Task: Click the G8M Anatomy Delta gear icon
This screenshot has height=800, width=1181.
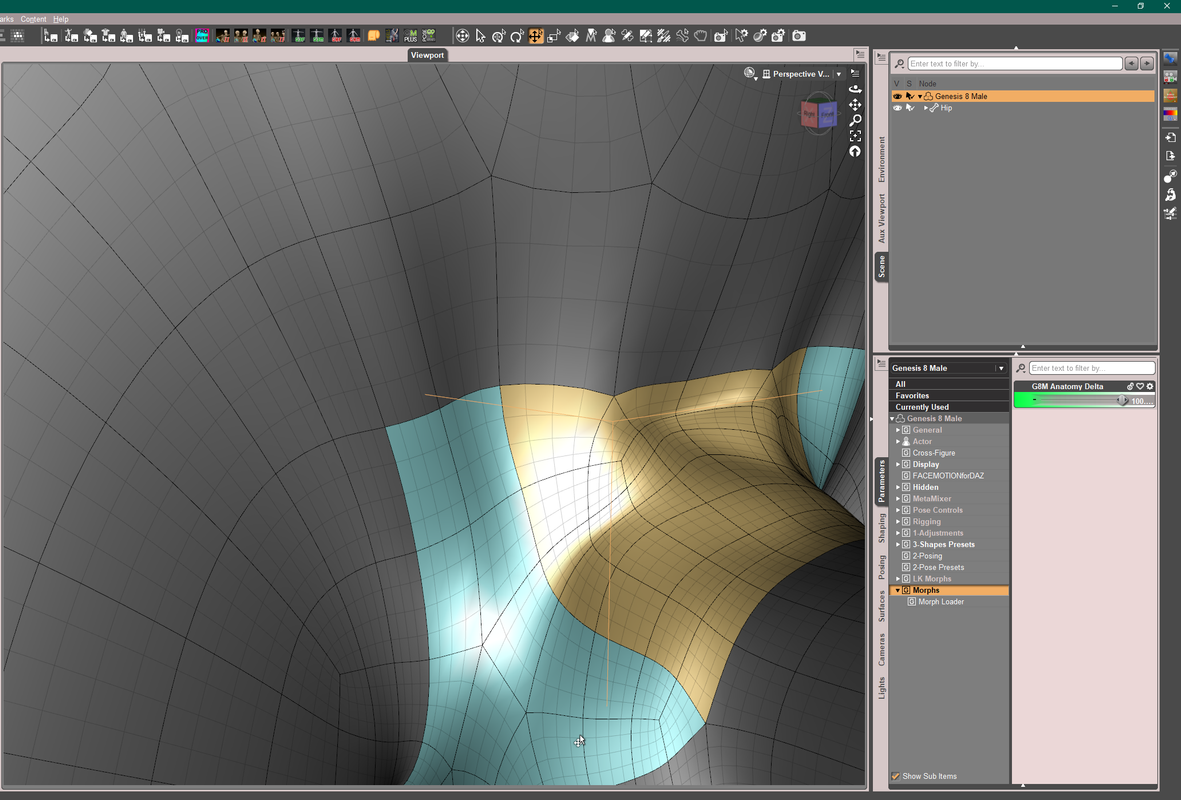Action: 1150,386
